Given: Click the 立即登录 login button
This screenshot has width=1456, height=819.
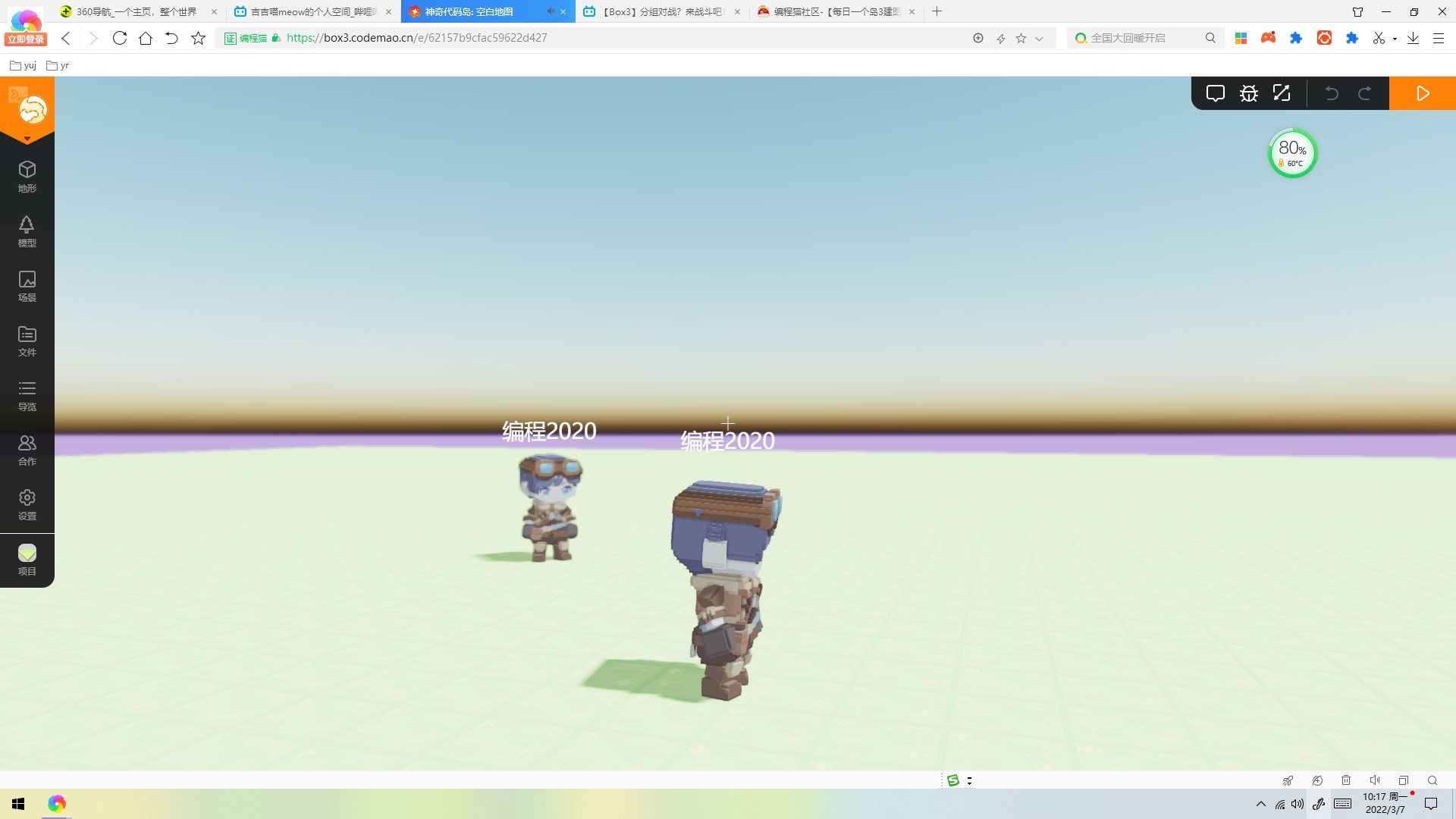Looking at the screenshot, I should coord(26,39).
